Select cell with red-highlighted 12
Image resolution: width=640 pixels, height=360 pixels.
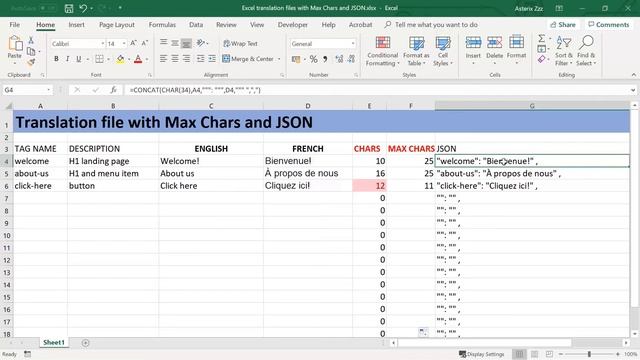(x=369, y=186)
